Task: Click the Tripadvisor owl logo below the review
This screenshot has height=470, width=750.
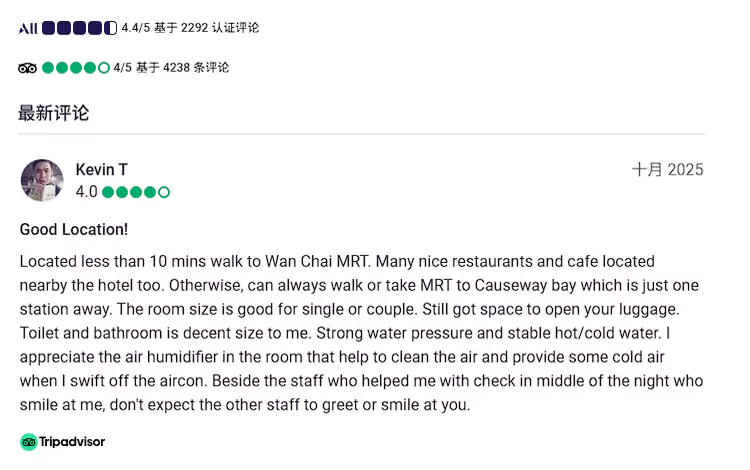Action: [x=28, y=442]
